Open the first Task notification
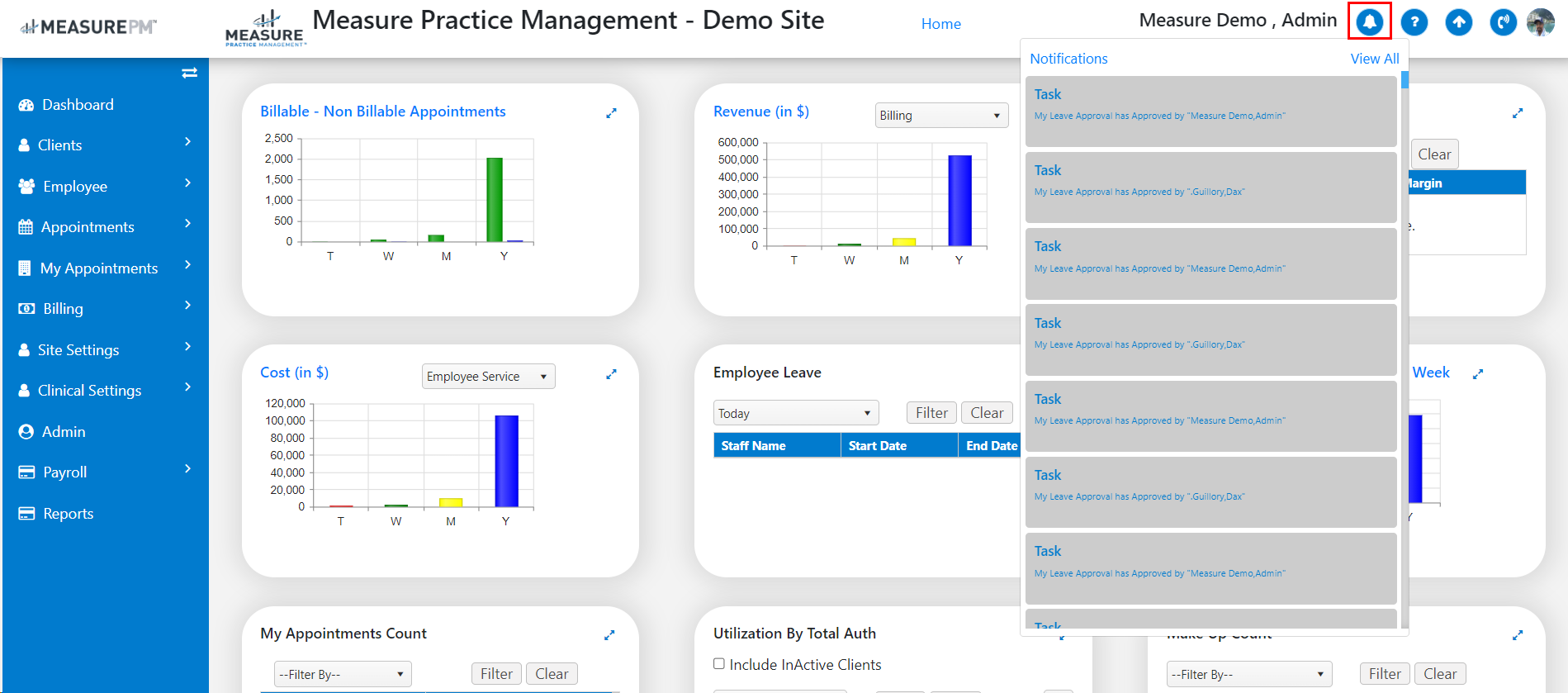The height and width of the screenshot is (693, 1568). [x=1210, y=112]
